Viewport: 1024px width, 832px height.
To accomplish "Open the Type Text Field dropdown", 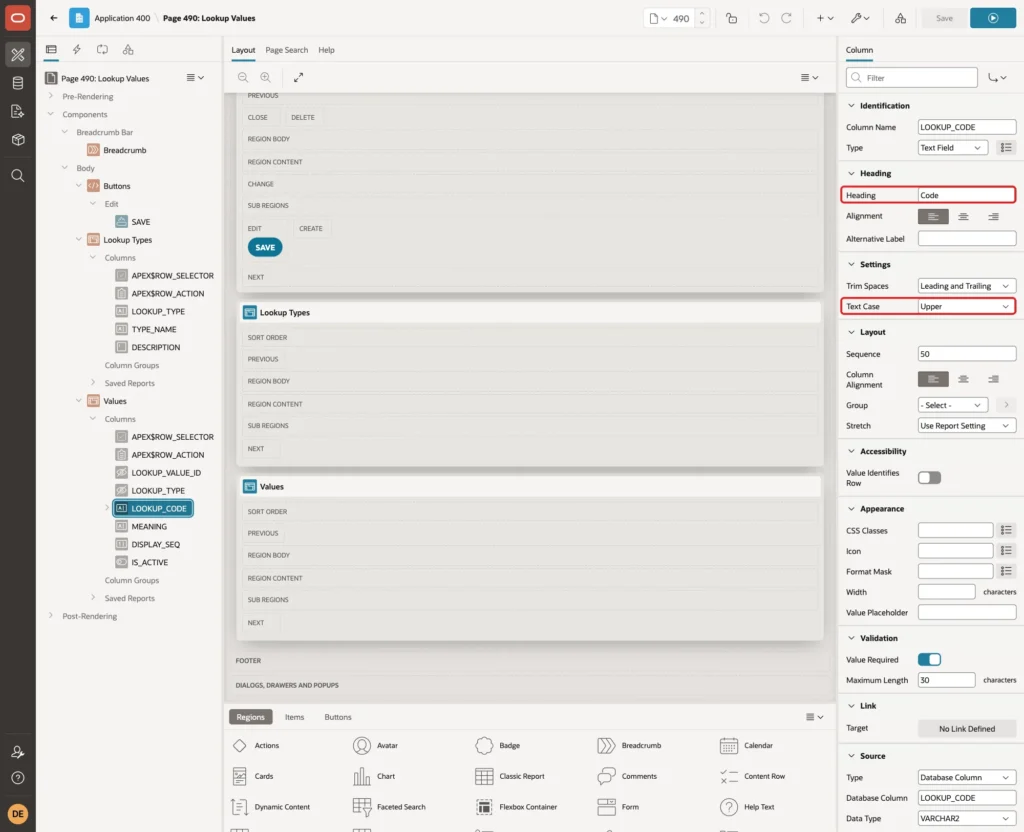I will pos(952,148).
